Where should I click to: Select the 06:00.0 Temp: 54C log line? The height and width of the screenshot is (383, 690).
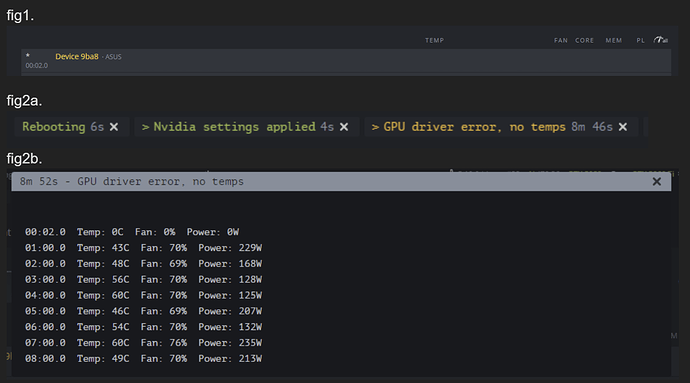[143, 327]
